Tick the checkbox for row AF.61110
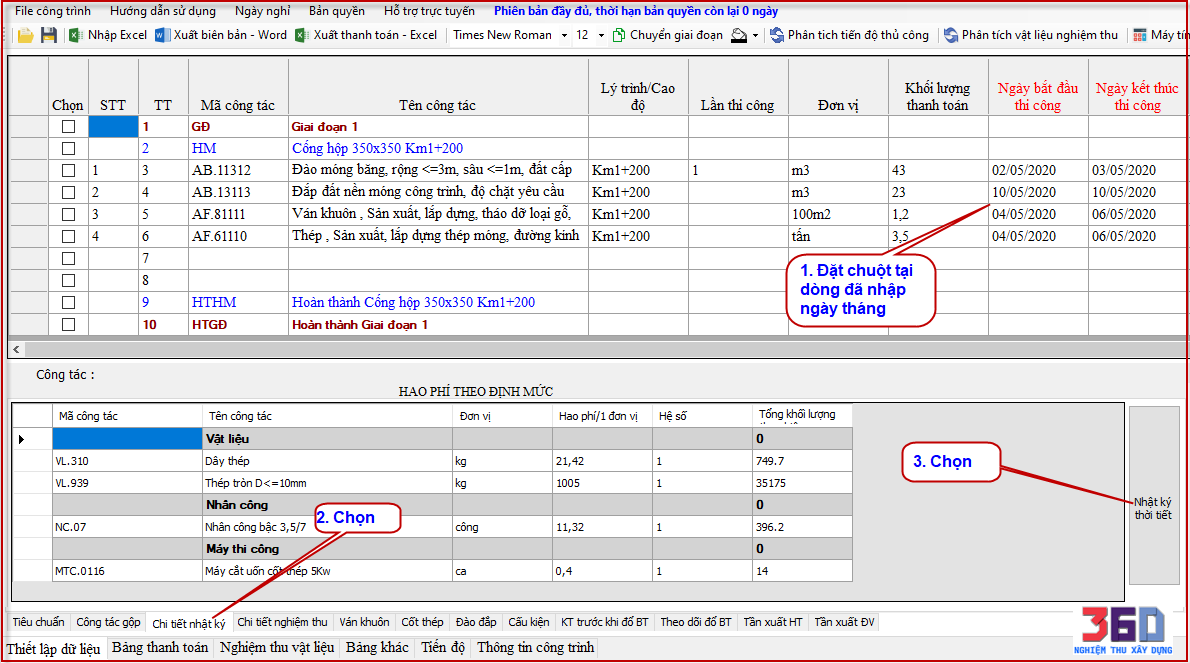This screenshot has width=1190, height=663. pyautogui.click(x=68, y=237)
